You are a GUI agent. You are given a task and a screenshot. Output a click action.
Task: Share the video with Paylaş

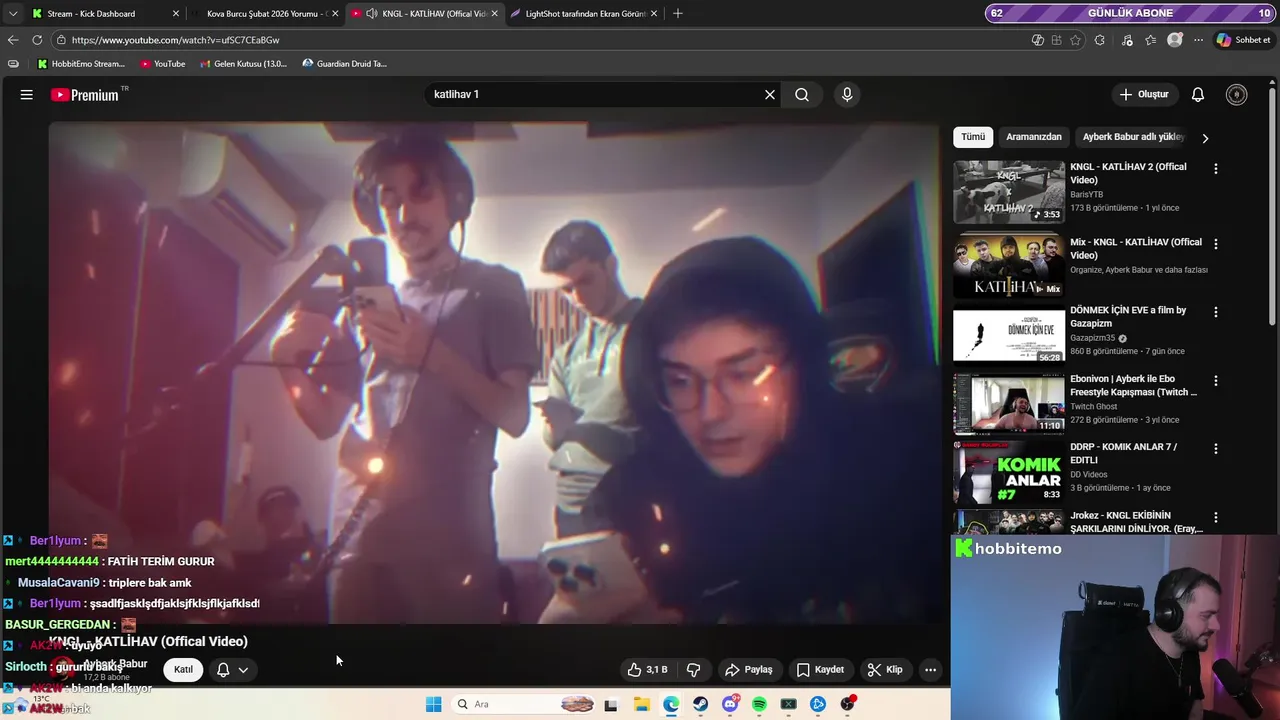pos(749,670)
